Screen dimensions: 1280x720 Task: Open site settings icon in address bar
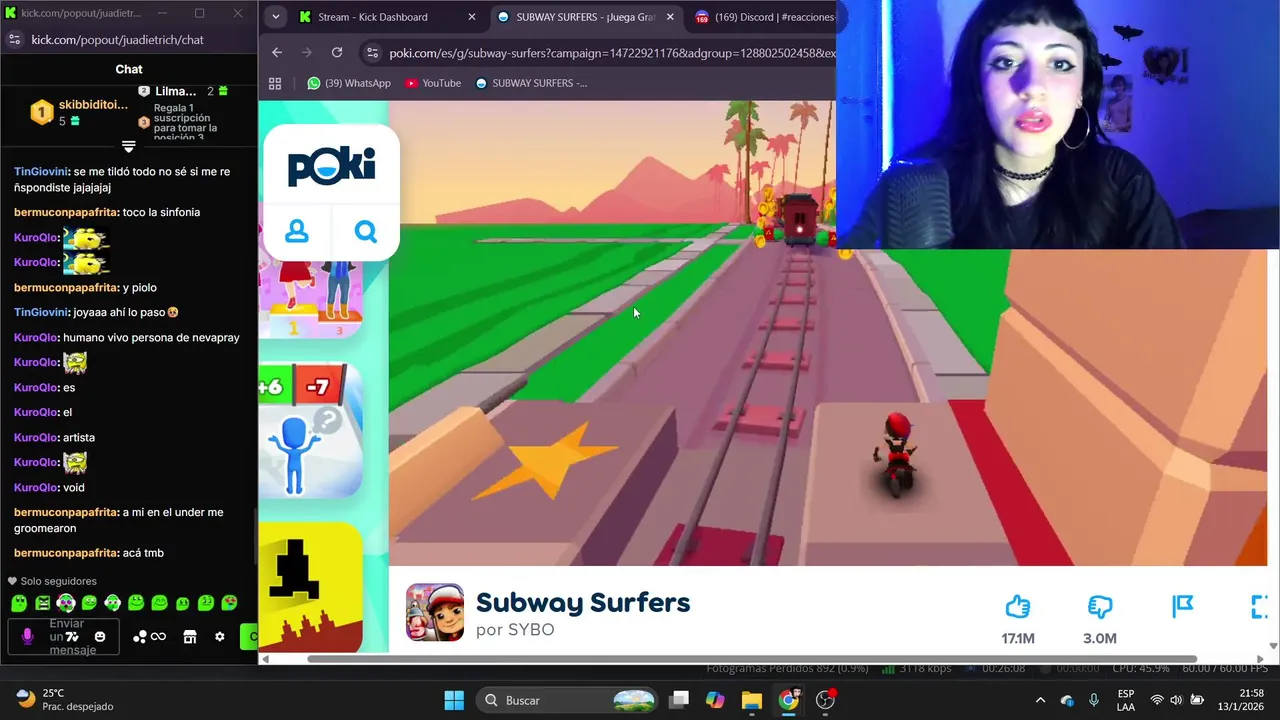372,53
